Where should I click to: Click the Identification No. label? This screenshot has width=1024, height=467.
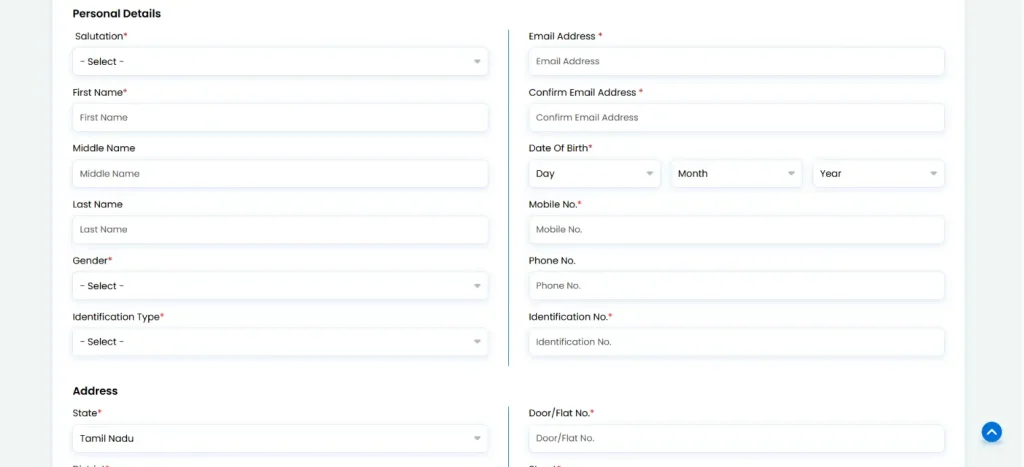coord(570,317)
